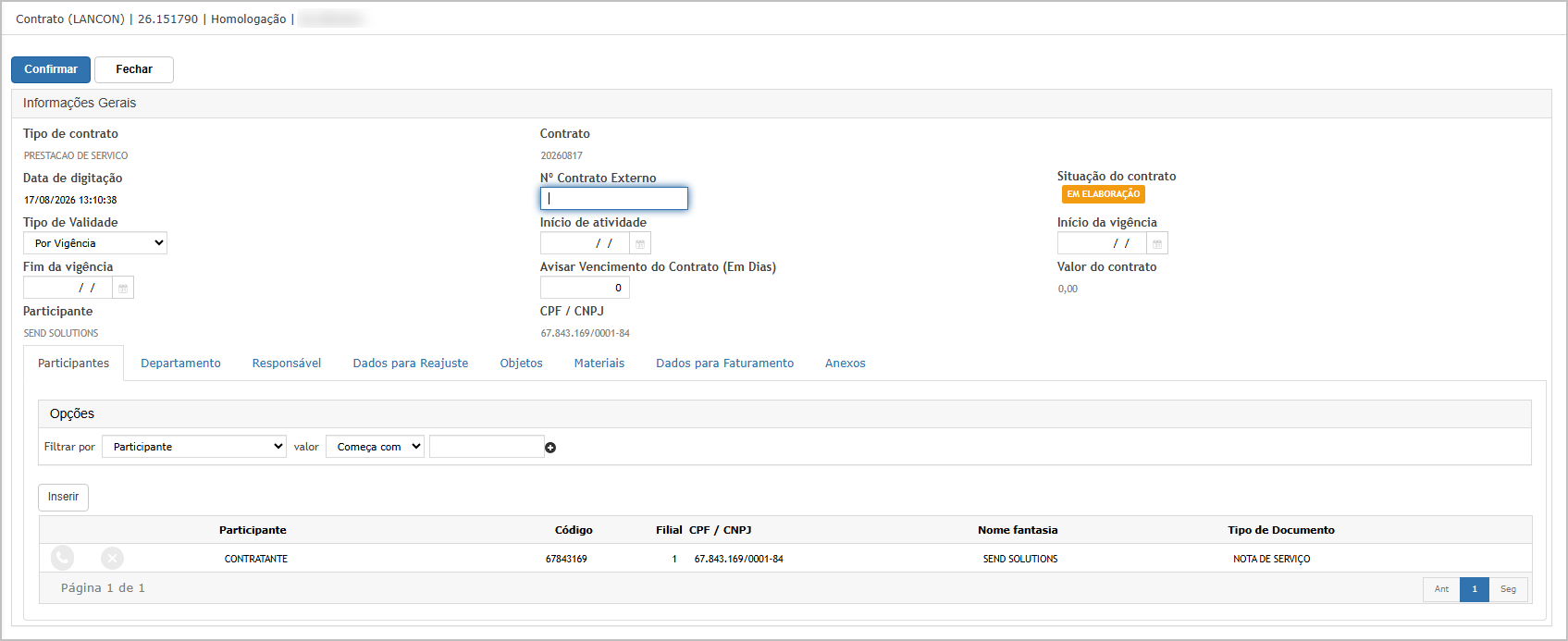Click the contract number 20260817
This screenshot has width=1568, height=641.
coord(562,155)
